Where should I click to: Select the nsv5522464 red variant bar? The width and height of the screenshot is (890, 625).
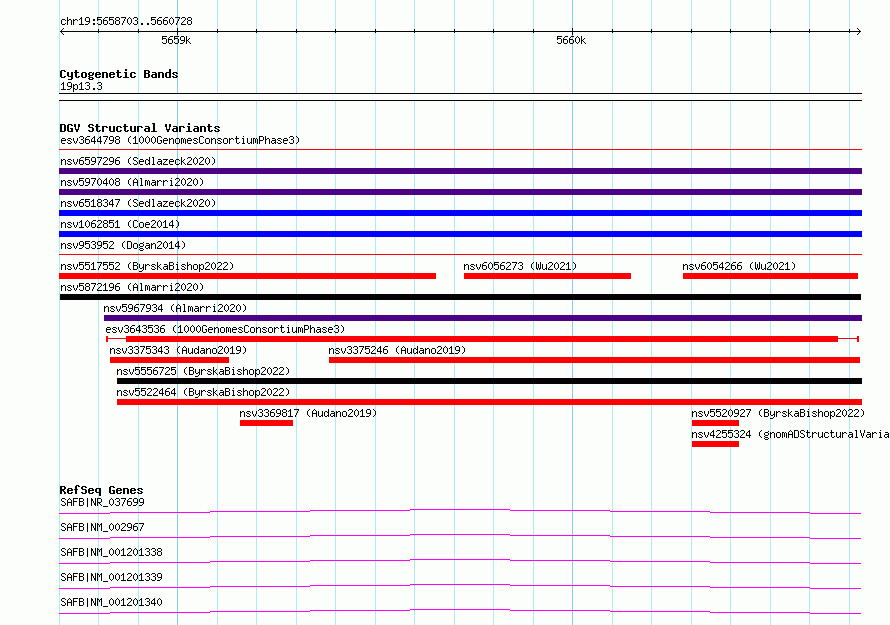(x=489, y=402)
